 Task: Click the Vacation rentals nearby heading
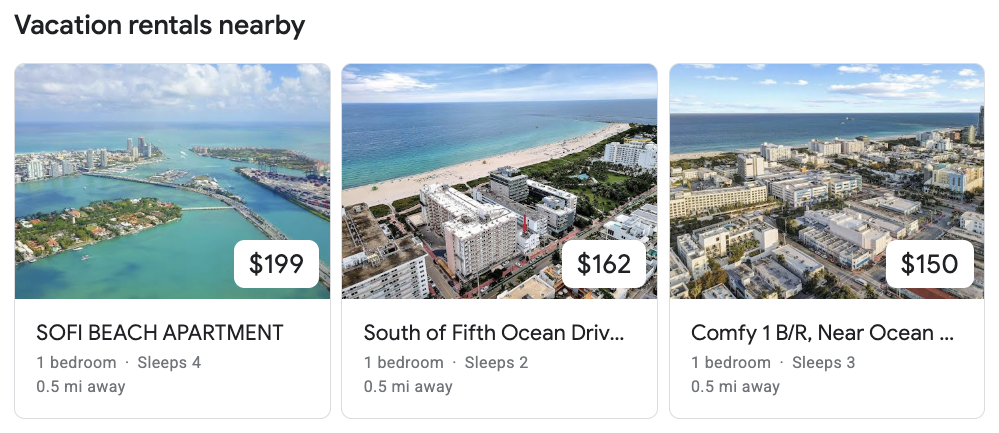[160, 25]
